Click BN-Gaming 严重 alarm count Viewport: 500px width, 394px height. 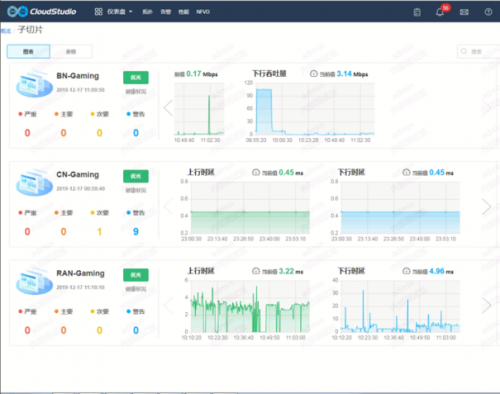click(27, 133)
